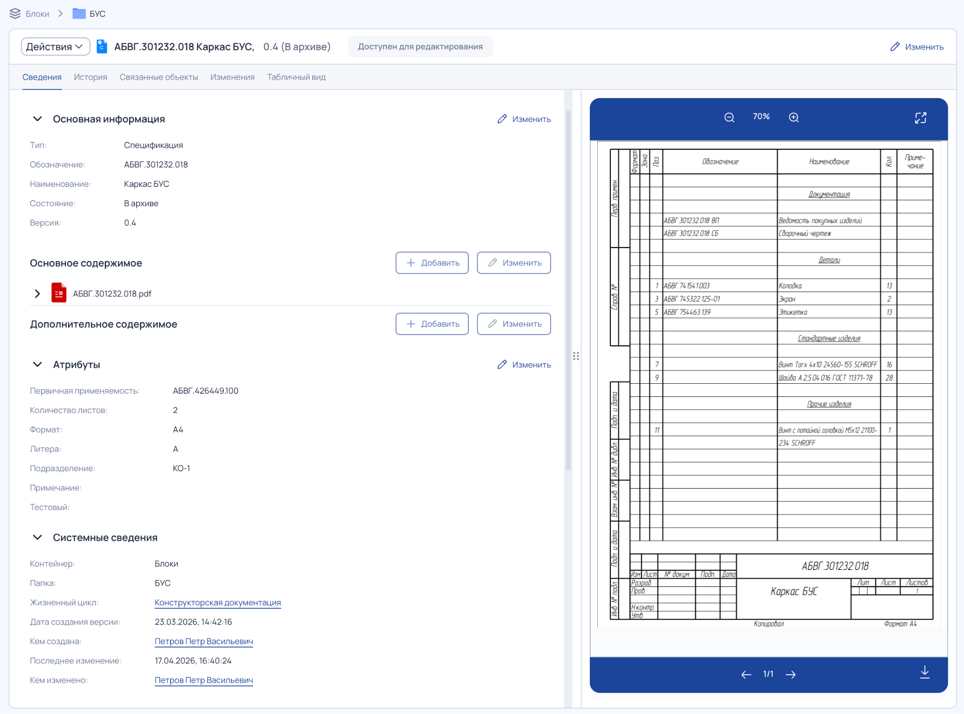This screenshot has height=714, width=964.
Task: Zoom in the document preview
Action: tap(794, 117)
